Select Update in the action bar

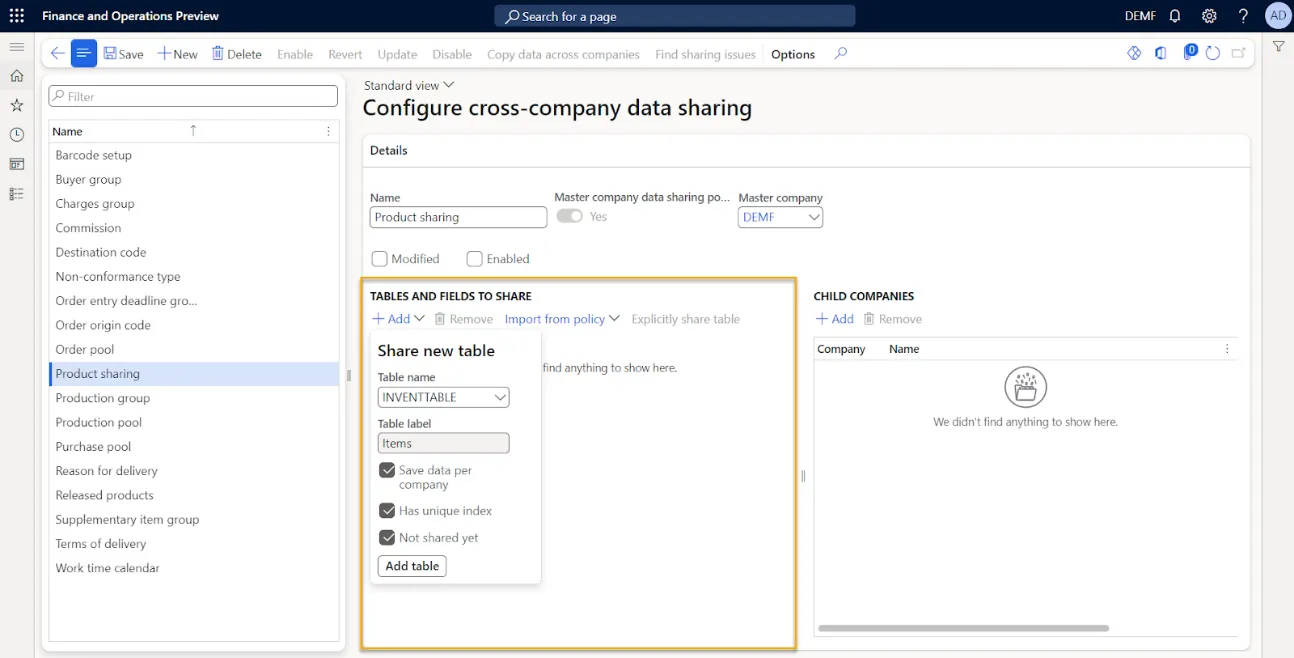point(397,54)
